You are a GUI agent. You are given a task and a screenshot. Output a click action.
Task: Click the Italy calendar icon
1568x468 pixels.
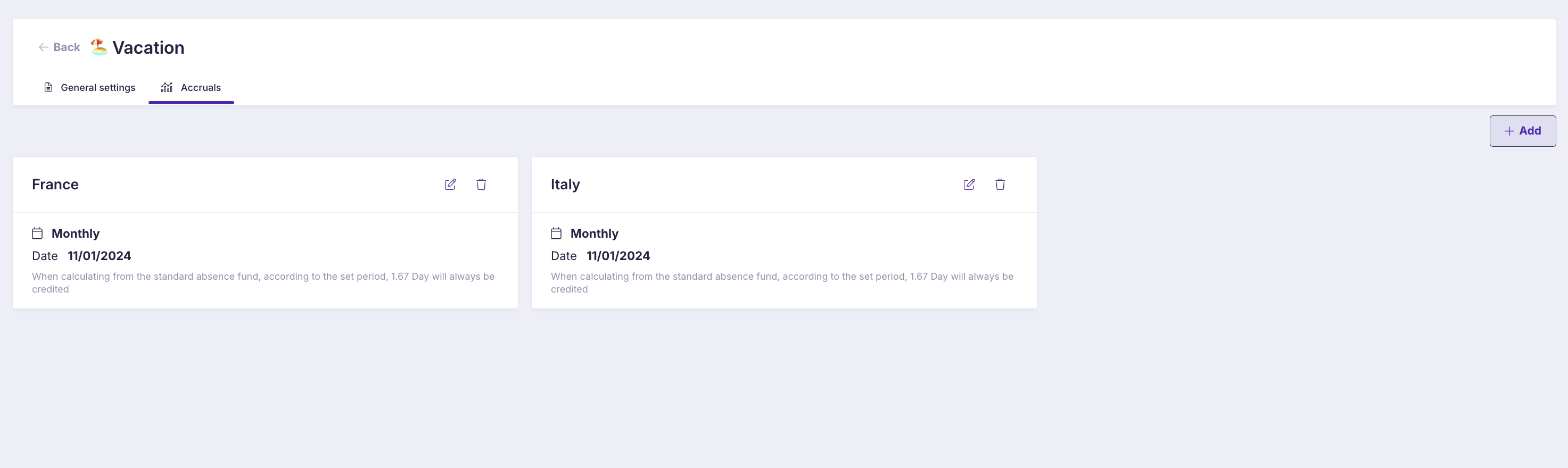point(556,233)
